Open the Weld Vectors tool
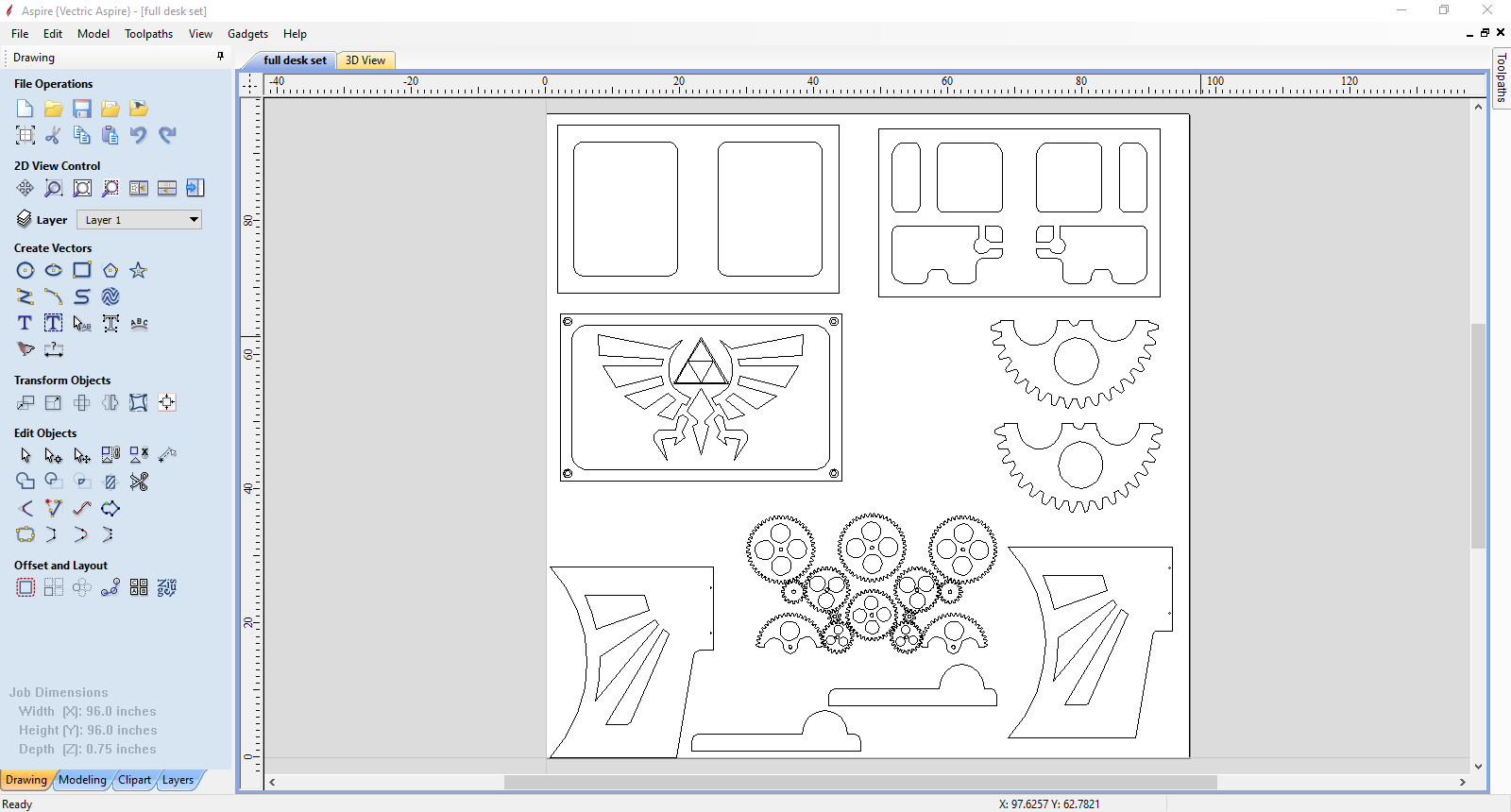This screenshot has width=1511, height=812. (25, 482)
